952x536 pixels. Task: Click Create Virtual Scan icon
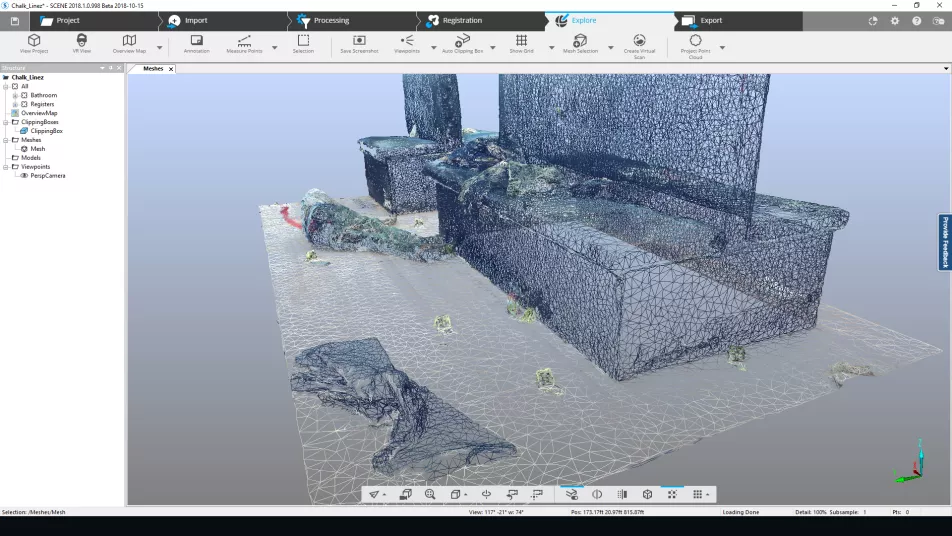pos(639,41)
